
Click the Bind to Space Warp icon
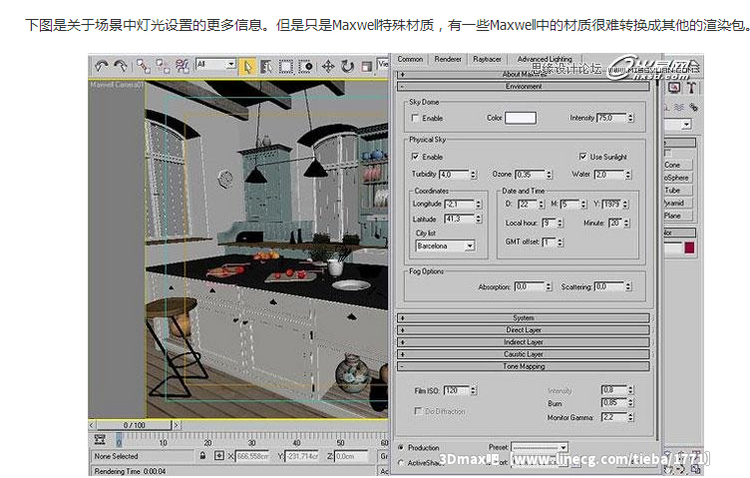click(181, 66)
